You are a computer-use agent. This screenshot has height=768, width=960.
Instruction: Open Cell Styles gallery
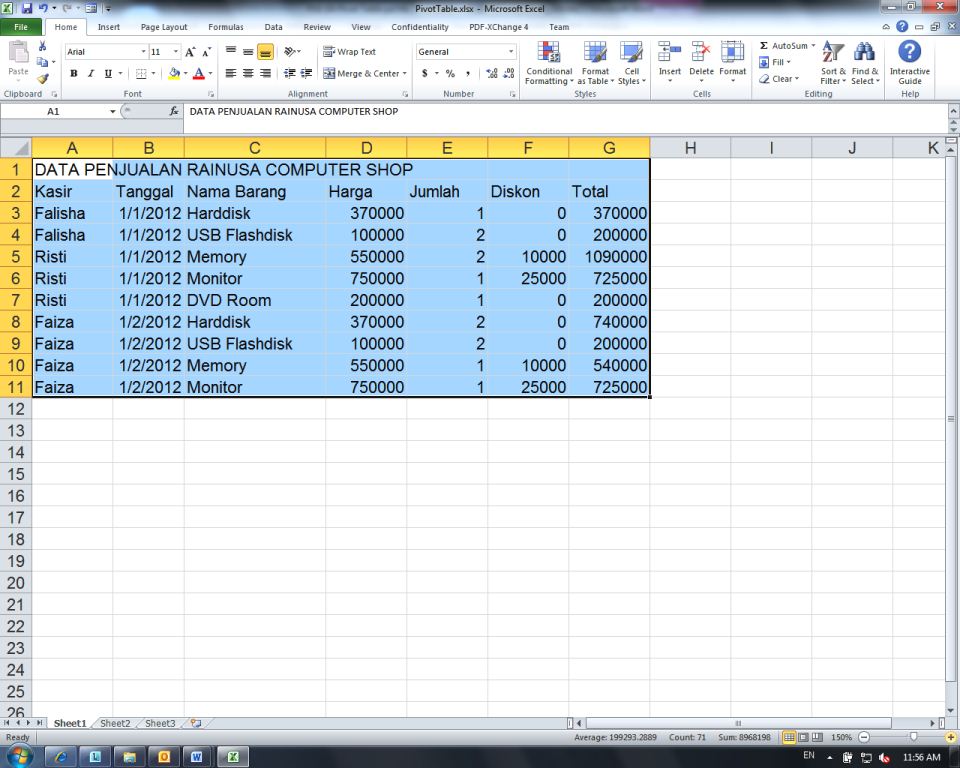coord(631,62)
